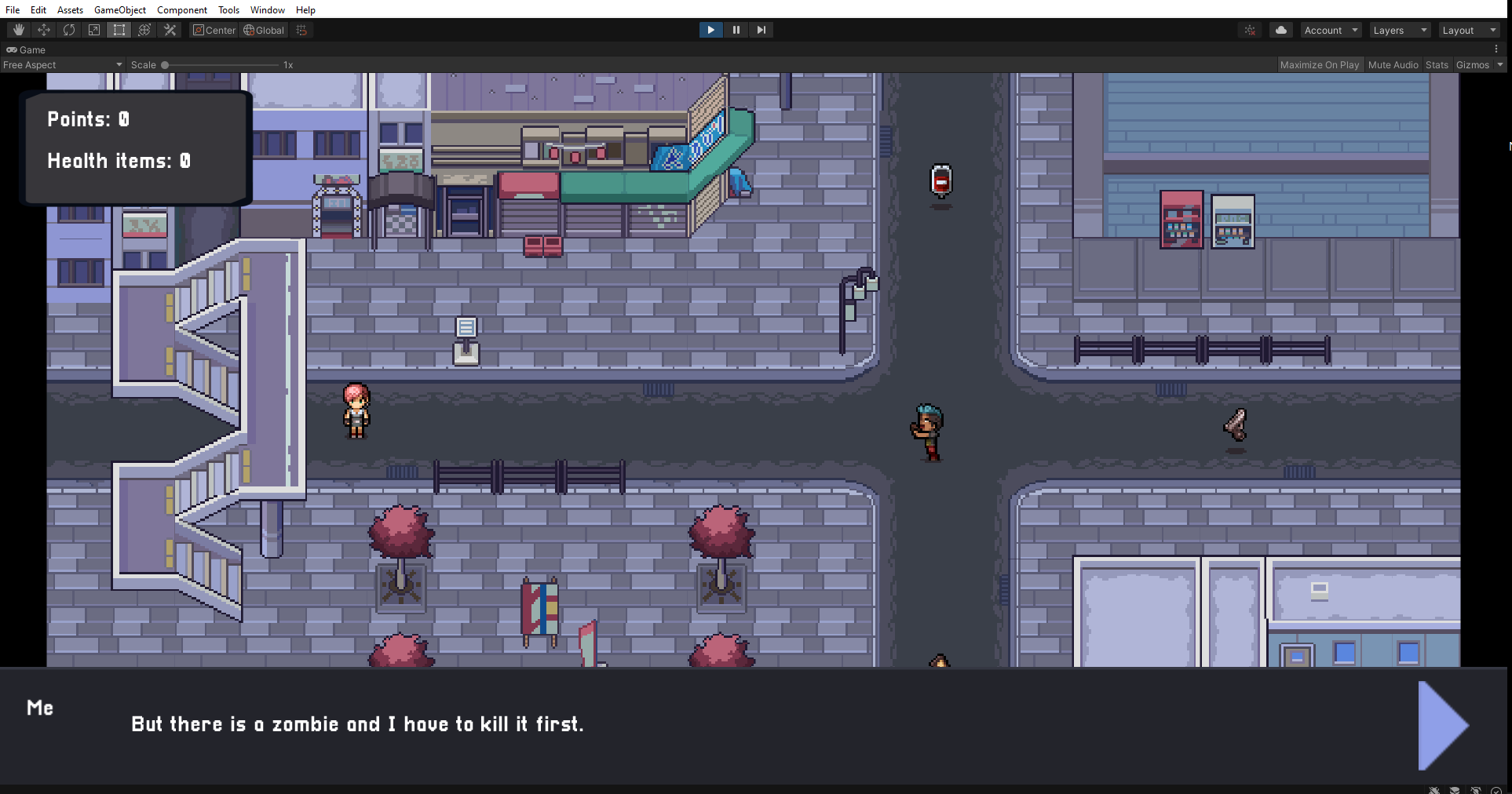Open the Game view three-dot menu

coord(1497,49)
